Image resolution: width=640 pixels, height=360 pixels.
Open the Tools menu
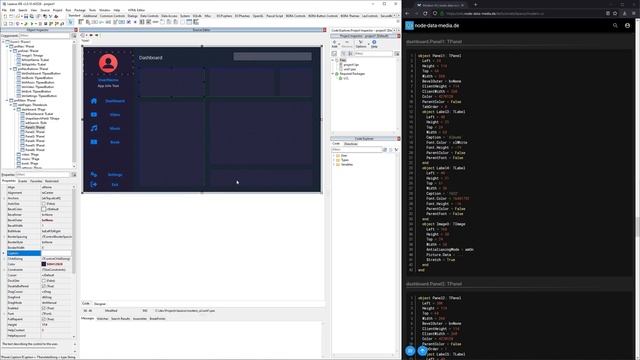[x=93, y=10]
